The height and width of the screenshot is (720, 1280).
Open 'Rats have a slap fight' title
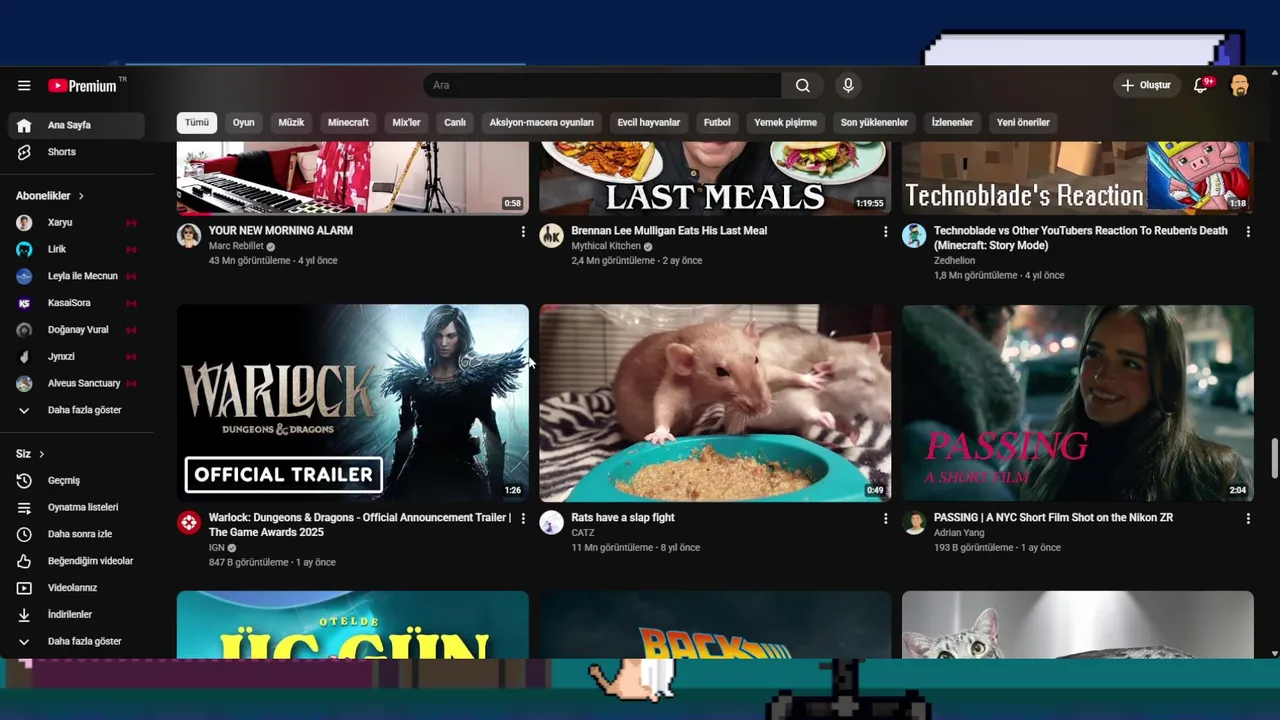click(623, 518)
